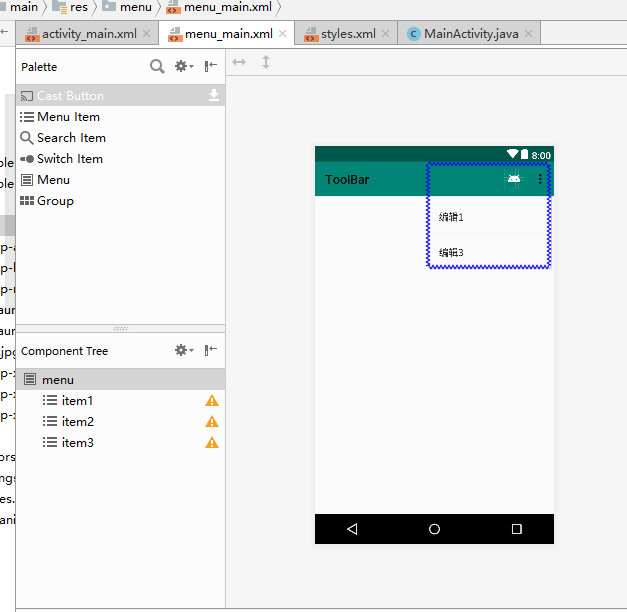Click recents square in preview navigation bar
The width and height of the screenshot is (627, 612).
coord(517,529)
